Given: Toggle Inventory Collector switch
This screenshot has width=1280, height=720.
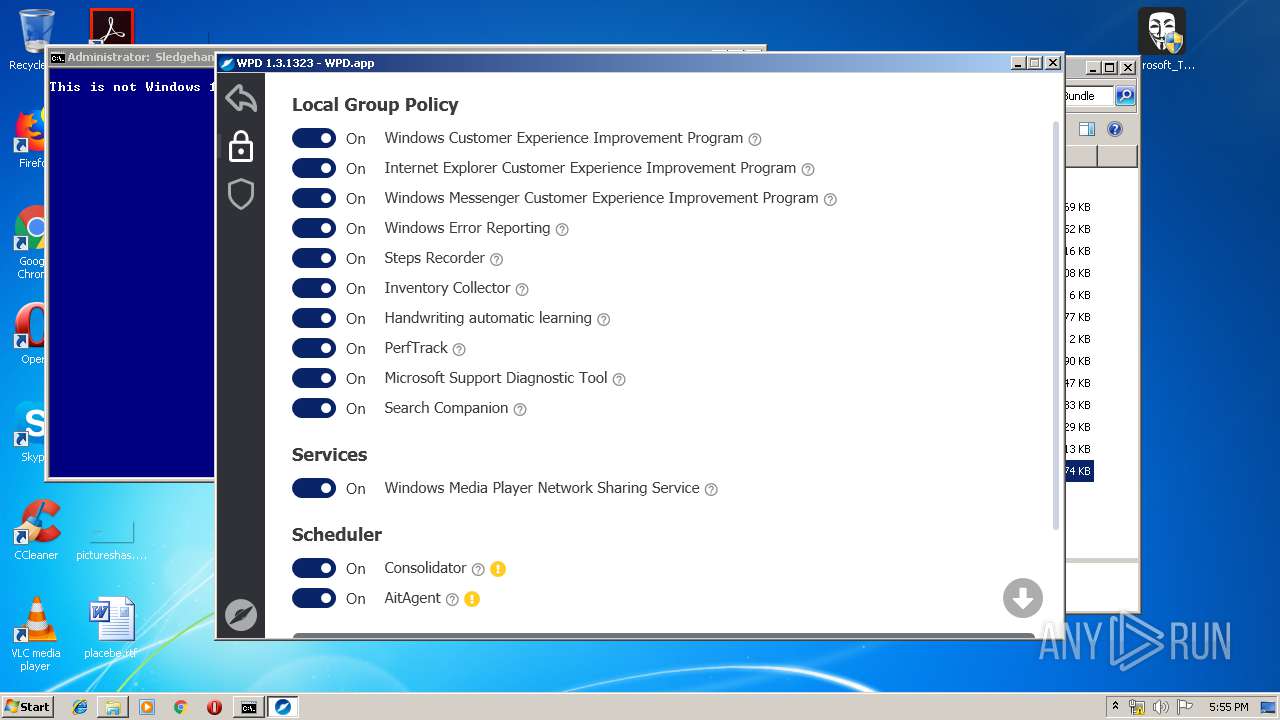Looking at the screenshot, I should [314, 288].
